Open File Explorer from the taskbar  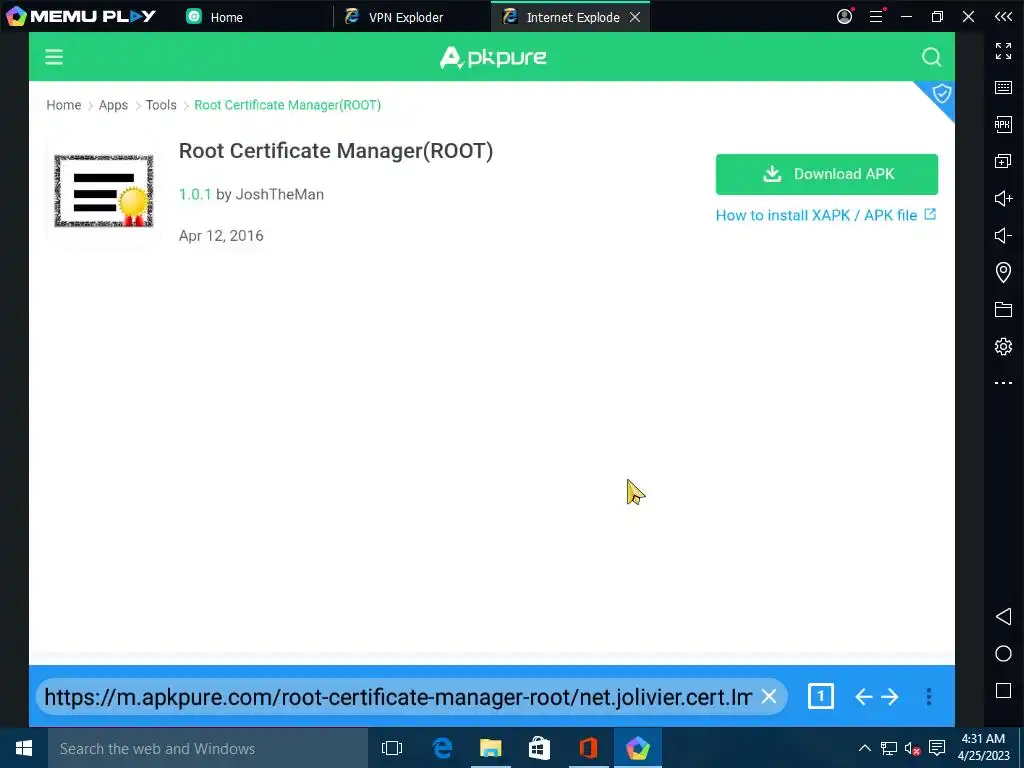(x=490, y=748)
